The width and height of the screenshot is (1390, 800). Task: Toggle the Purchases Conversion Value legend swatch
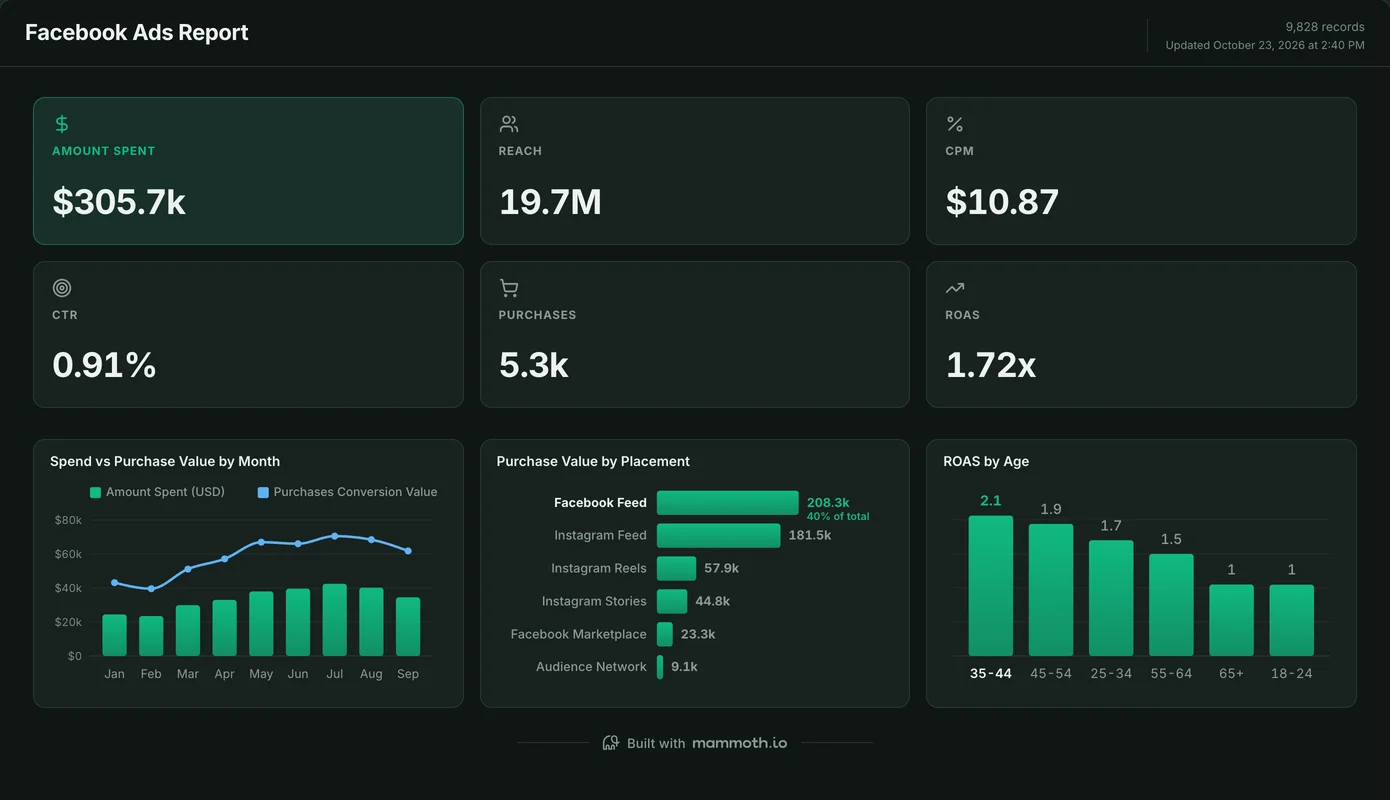(x=263, y=492)
